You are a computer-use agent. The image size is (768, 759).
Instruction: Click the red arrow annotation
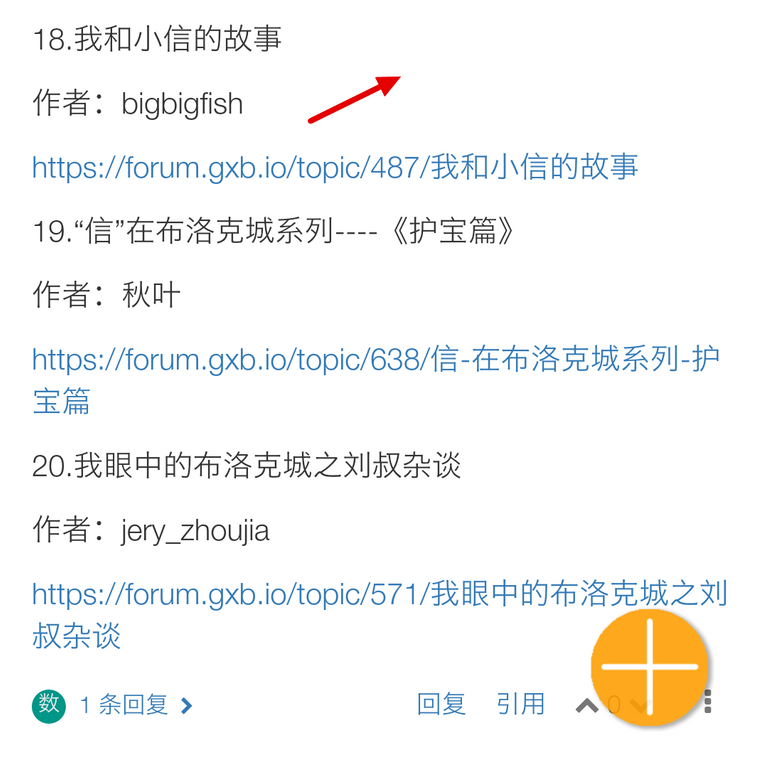[355, 99]
